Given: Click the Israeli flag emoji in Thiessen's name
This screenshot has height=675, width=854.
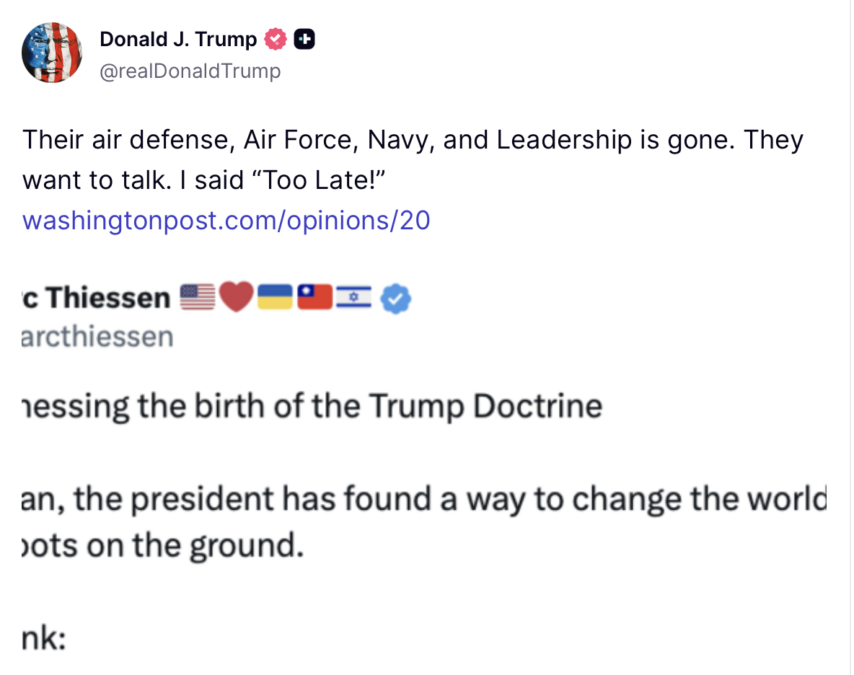Looking at the screenshot, I should tap(355, 295).
